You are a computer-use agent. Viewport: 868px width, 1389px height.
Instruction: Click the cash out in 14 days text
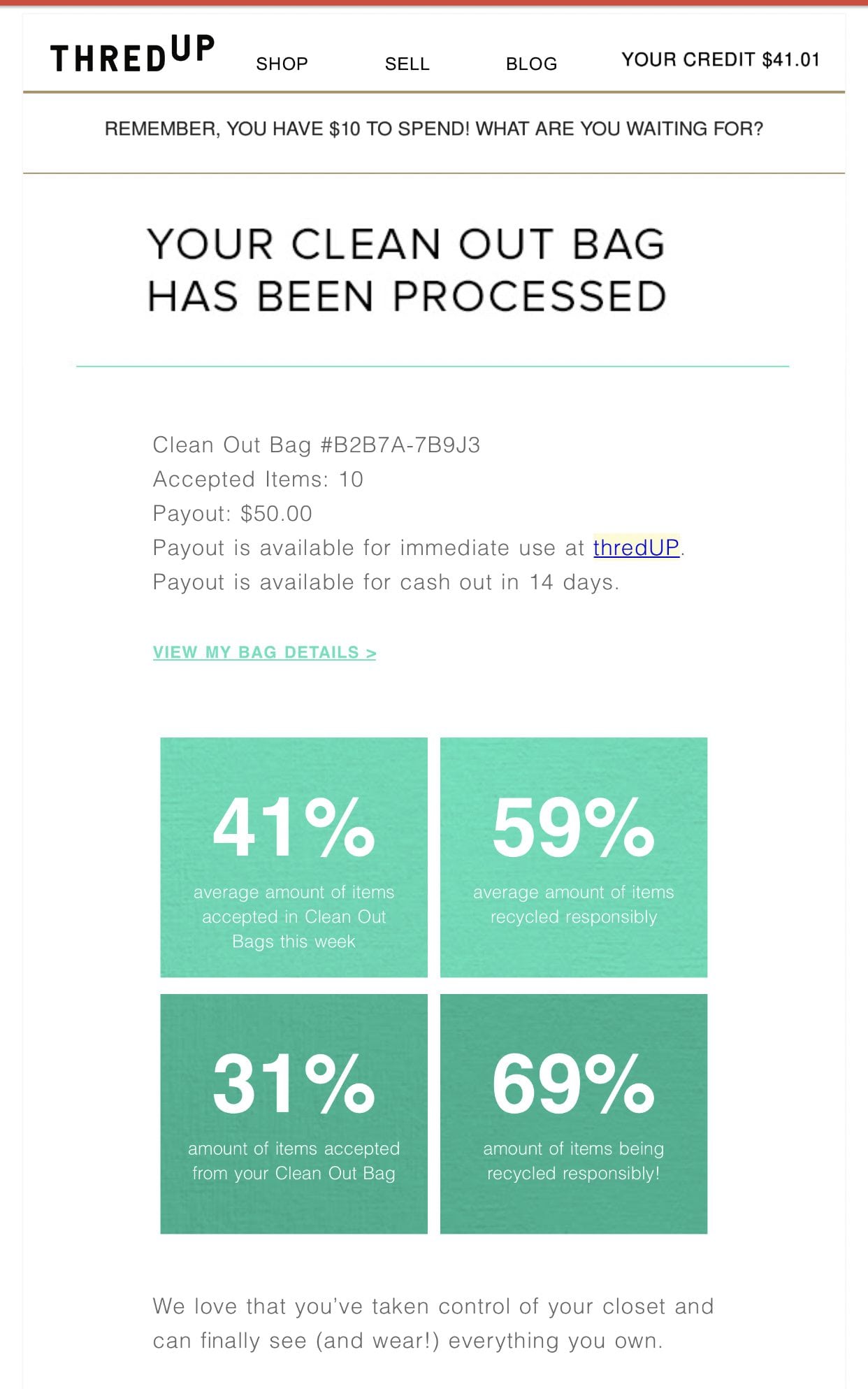pyautogui.click(x=386, y=582)
